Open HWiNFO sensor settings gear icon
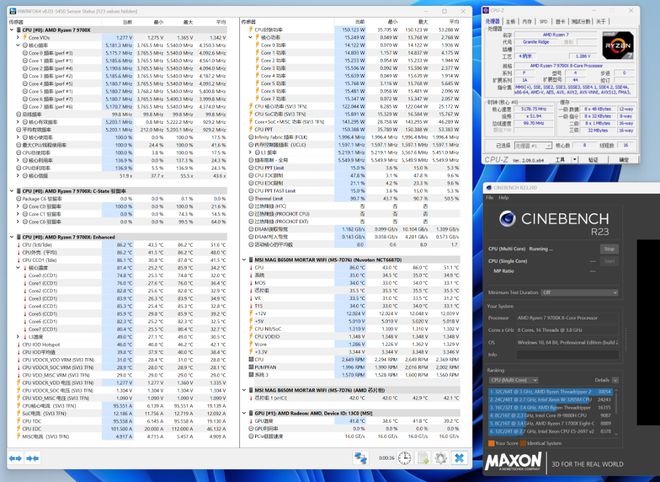Viewport: 660px width, 482px height. (441, 458)
